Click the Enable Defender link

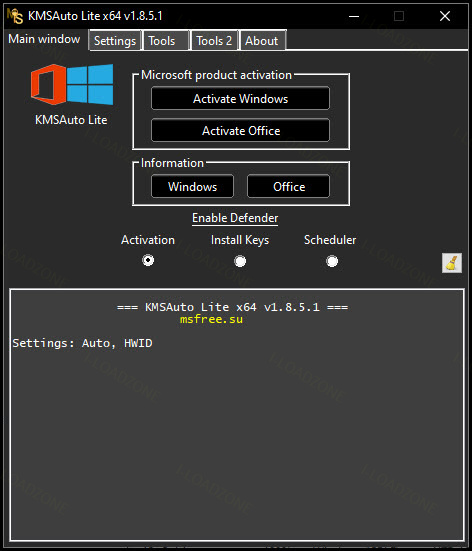point(235,218)
